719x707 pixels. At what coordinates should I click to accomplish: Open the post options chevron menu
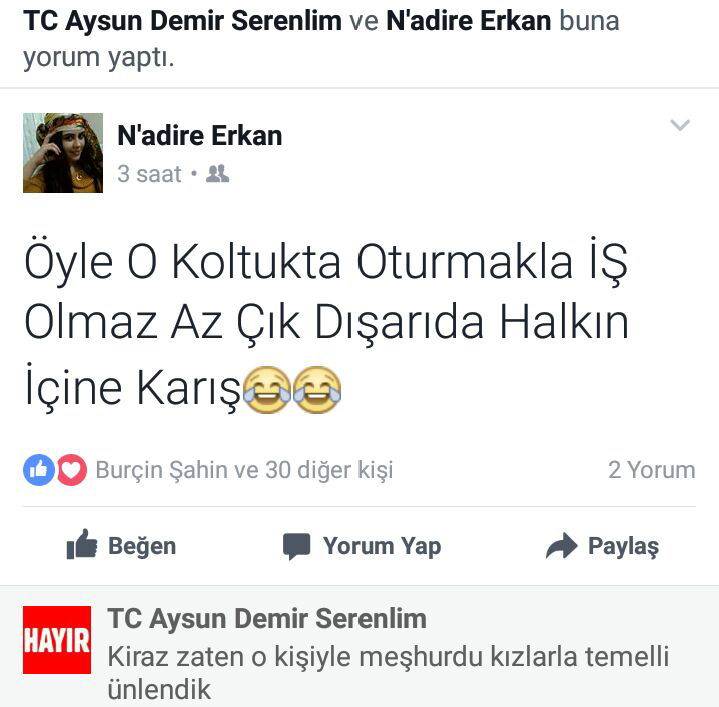click(680, 125)
